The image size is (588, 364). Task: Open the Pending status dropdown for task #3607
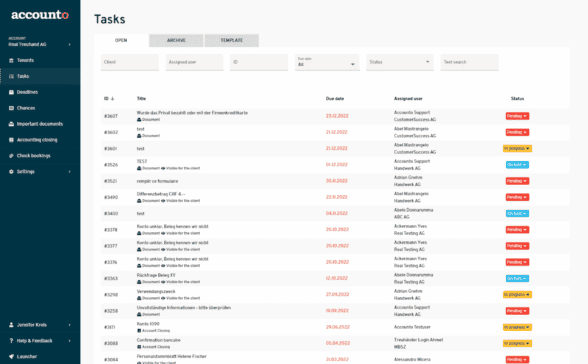(517, 116)
